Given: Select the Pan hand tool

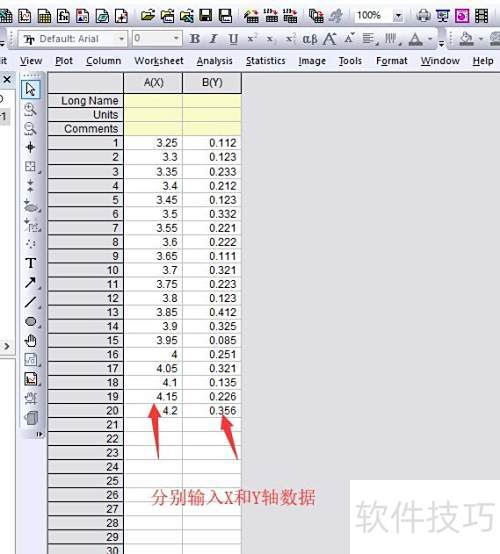Looking at the screenshot, I should coord(31,341).
